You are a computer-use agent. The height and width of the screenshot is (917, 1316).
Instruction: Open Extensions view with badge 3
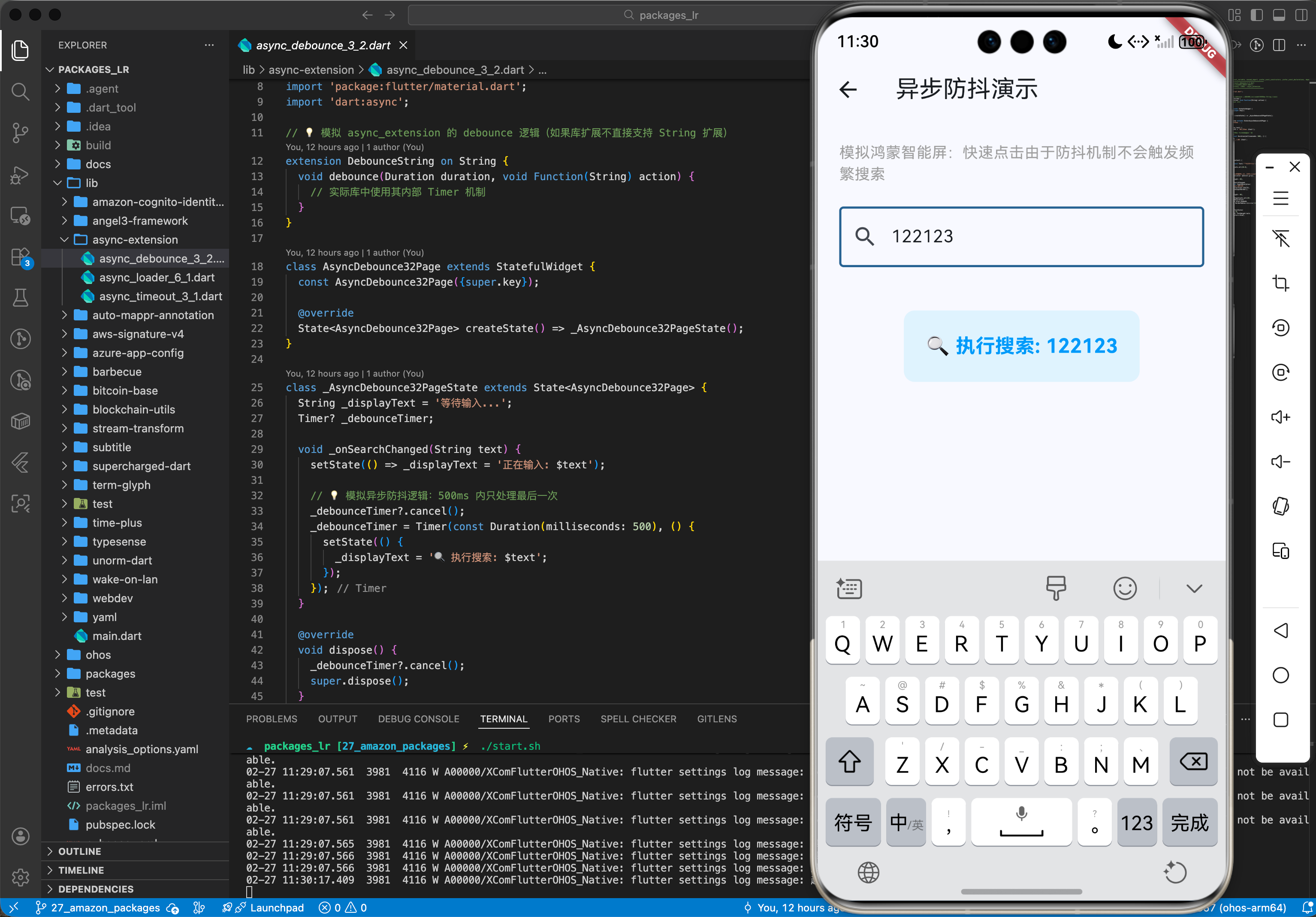[x=20, y=257]
